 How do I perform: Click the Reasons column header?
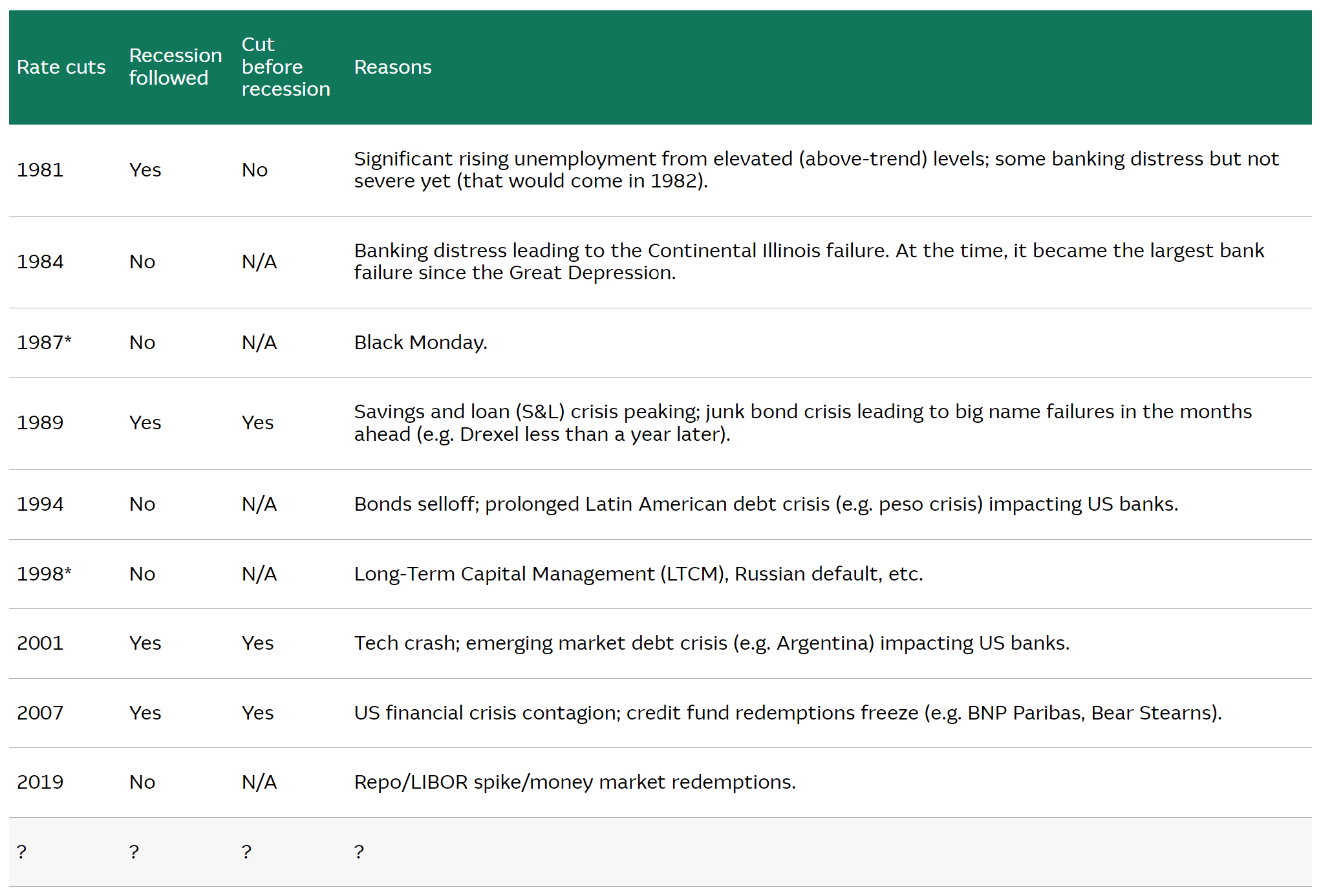[x=392, y=67]
